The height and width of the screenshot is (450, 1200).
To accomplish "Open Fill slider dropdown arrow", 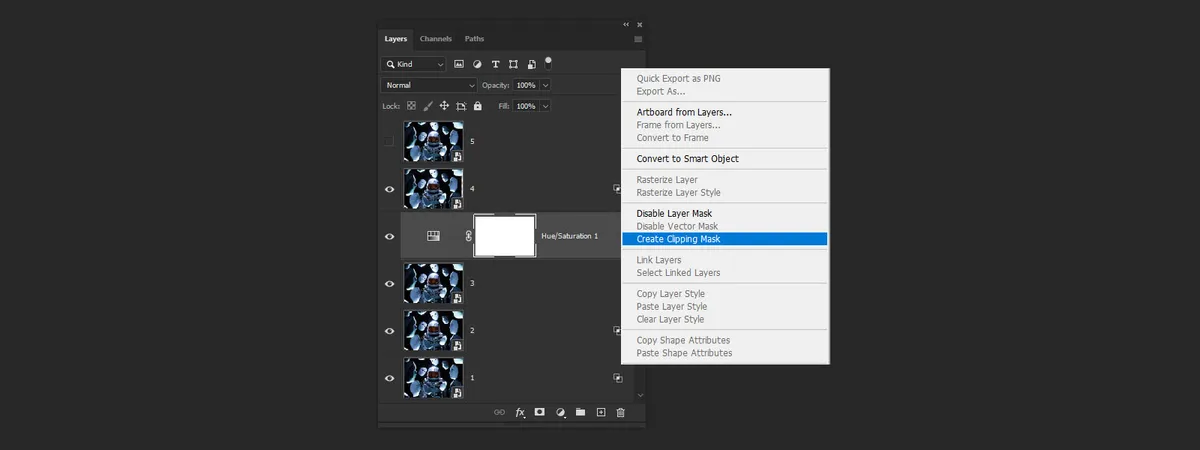I will click(547, 106).
